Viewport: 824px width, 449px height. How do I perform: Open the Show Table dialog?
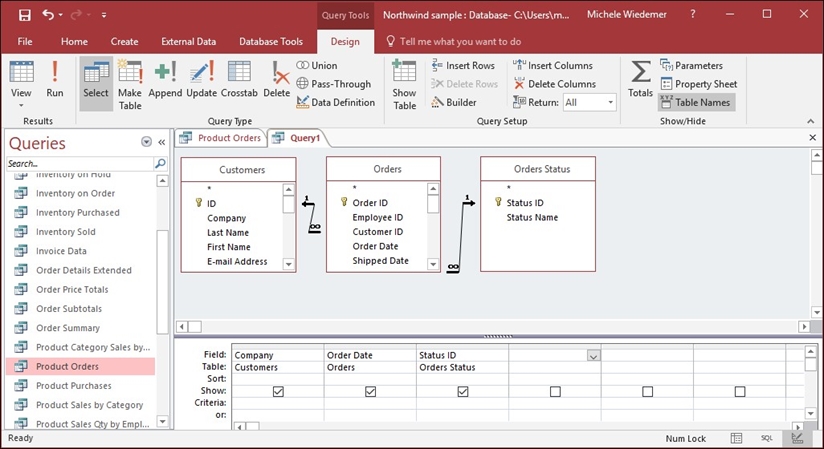coord(404,84)
